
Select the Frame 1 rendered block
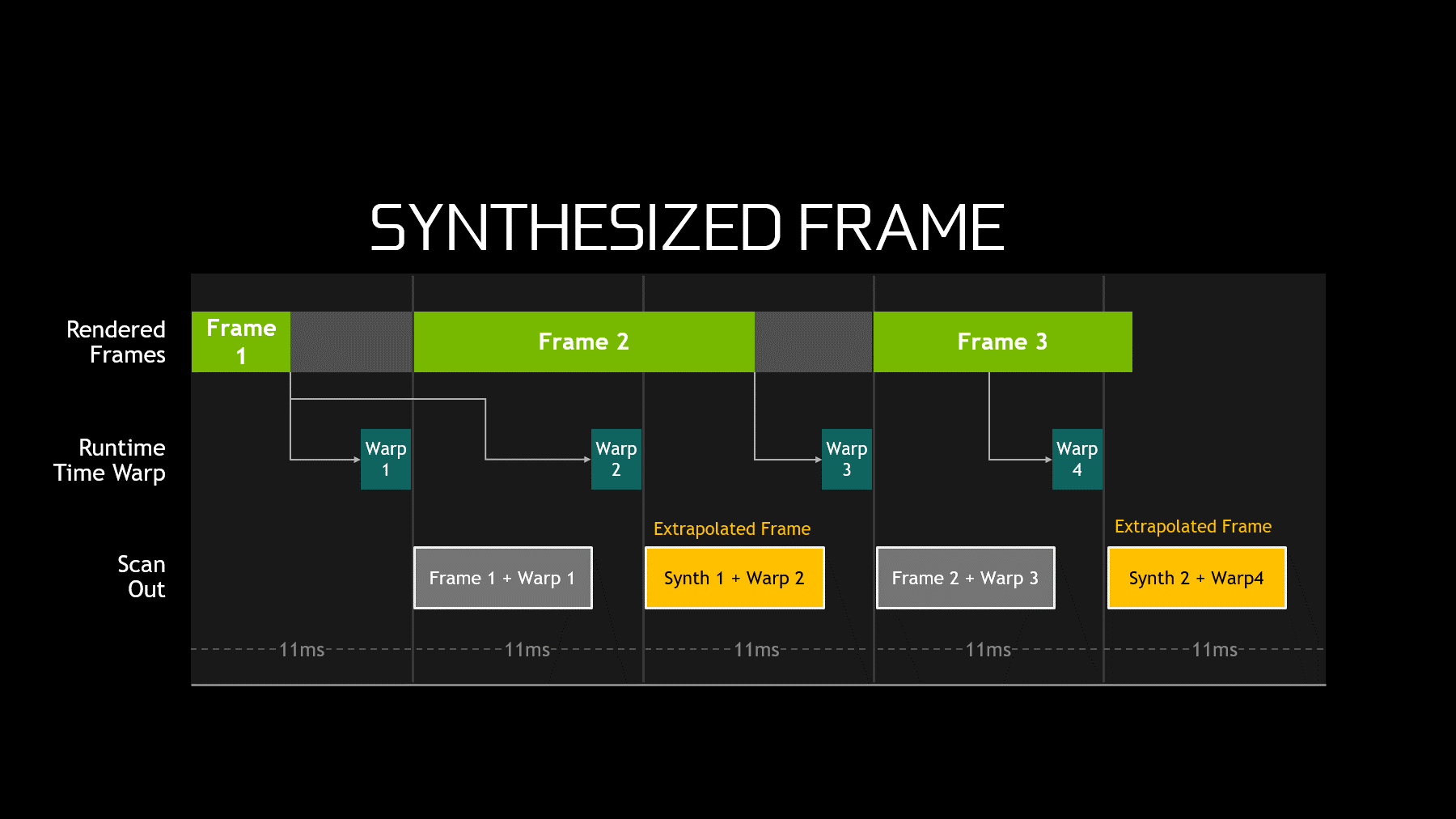(240, 342)
